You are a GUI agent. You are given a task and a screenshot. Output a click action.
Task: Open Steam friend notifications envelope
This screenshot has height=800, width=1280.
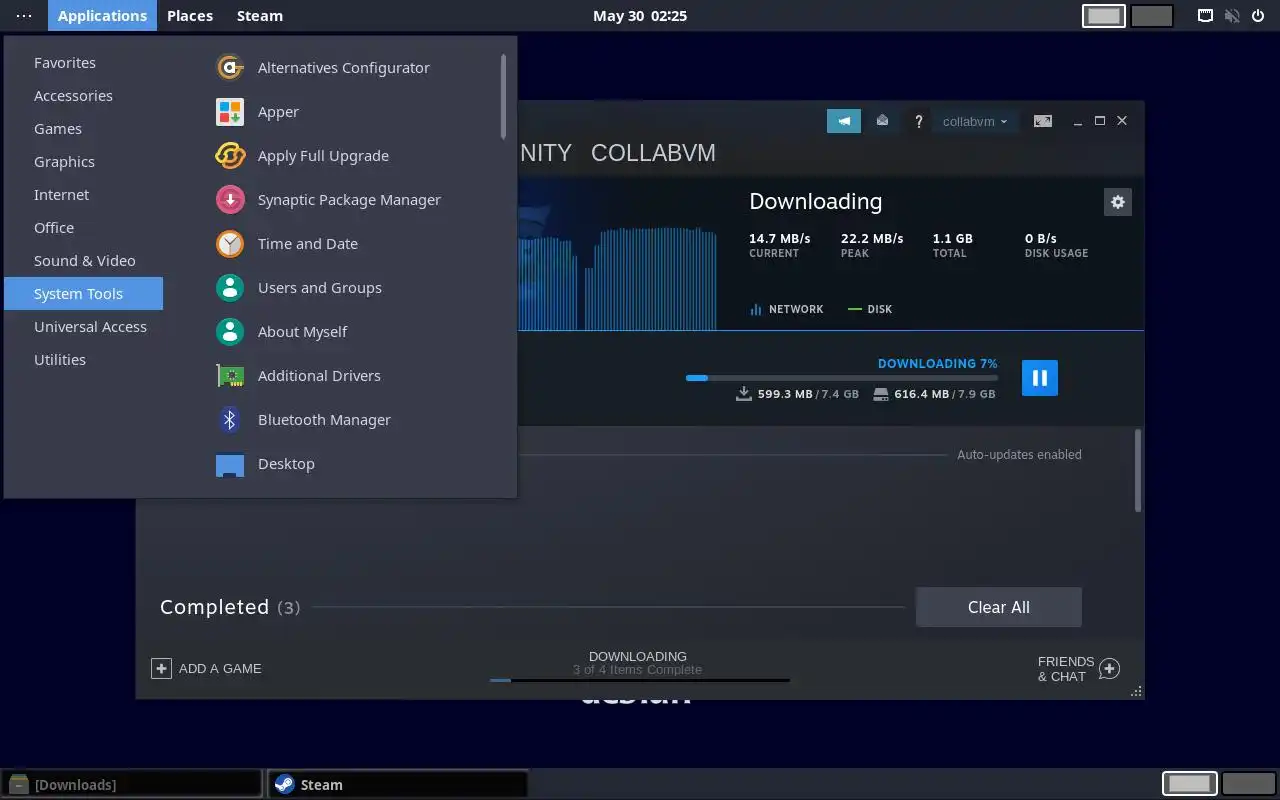(x=882, y=121)
